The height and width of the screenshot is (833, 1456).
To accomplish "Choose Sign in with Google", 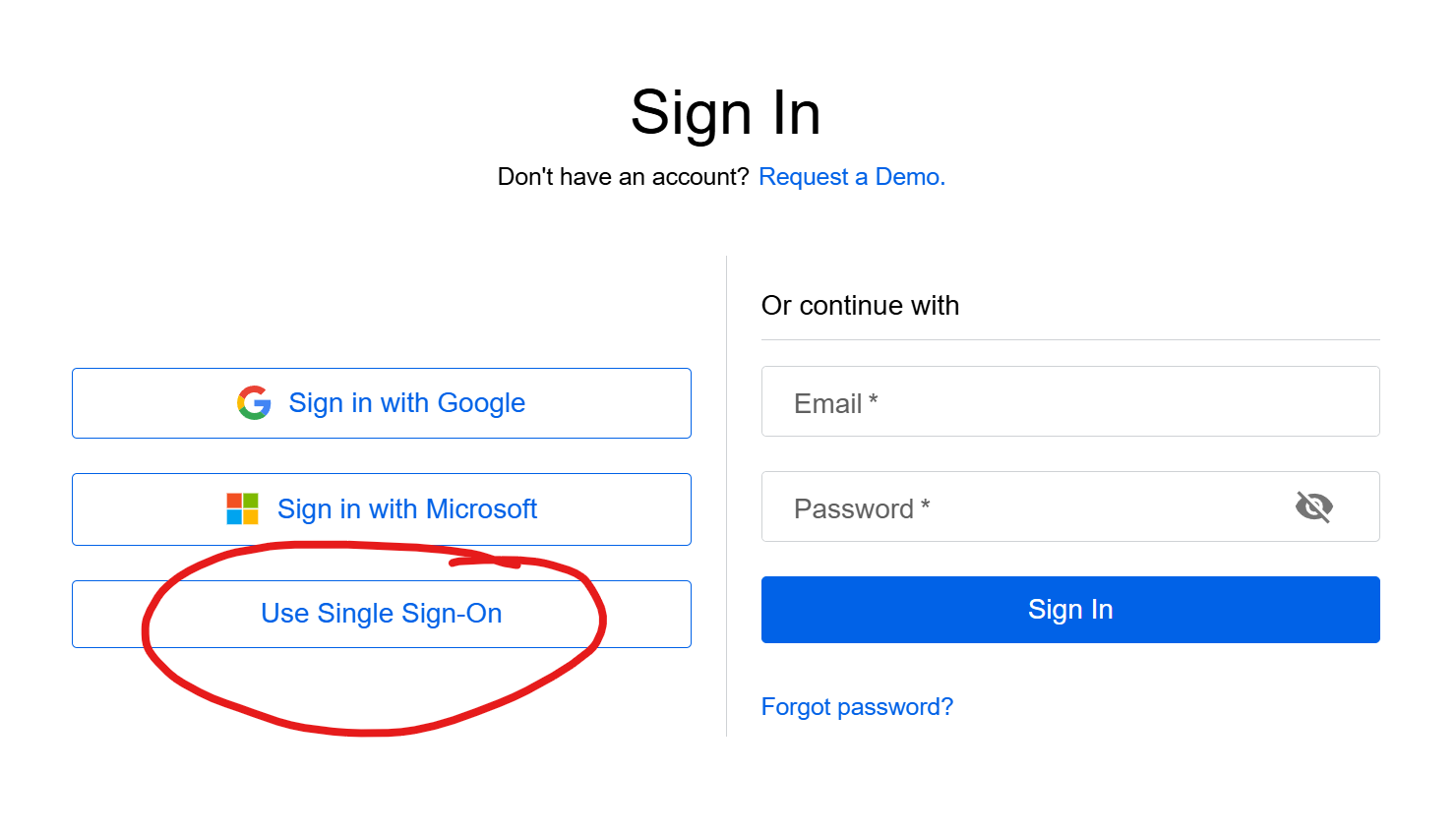I will [x=382, y=403].
